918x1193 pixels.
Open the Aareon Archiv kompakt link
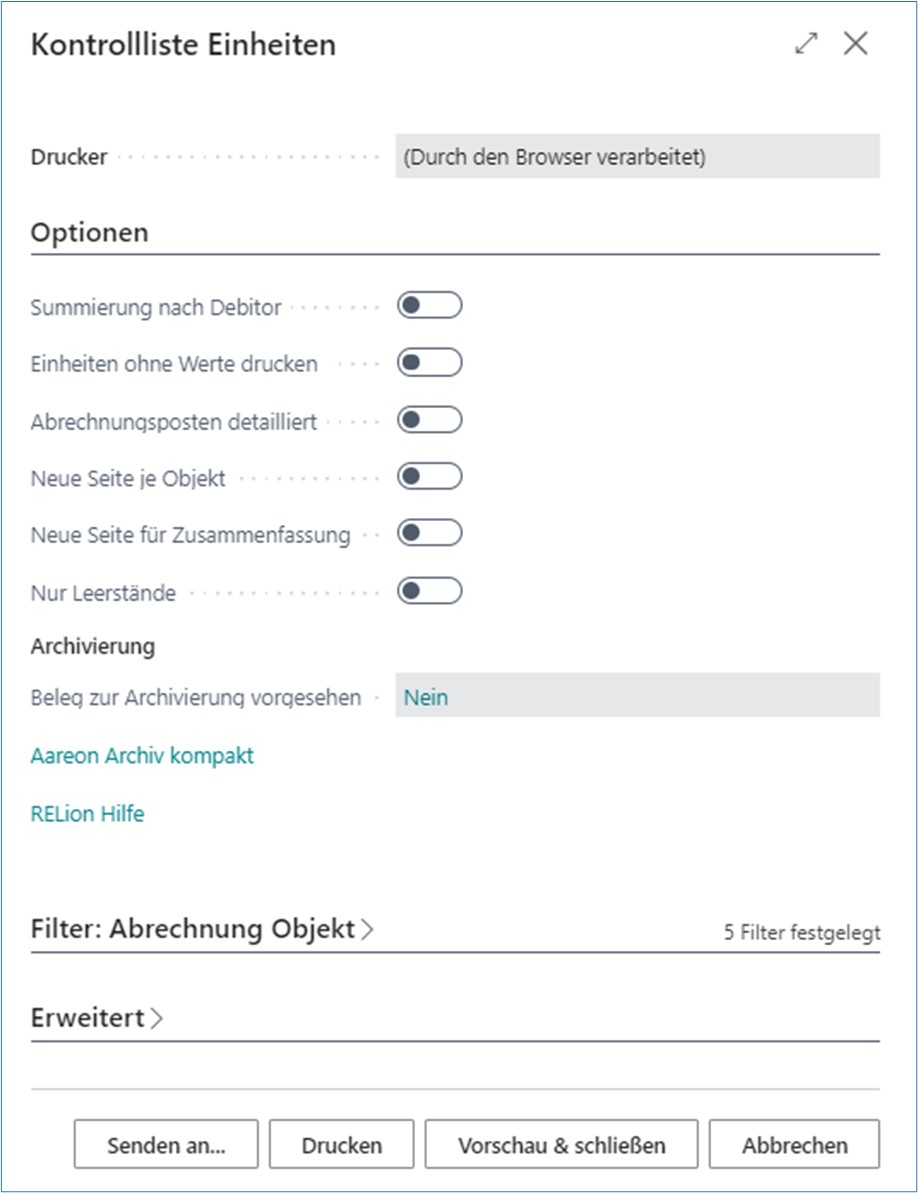coord(142,755)
